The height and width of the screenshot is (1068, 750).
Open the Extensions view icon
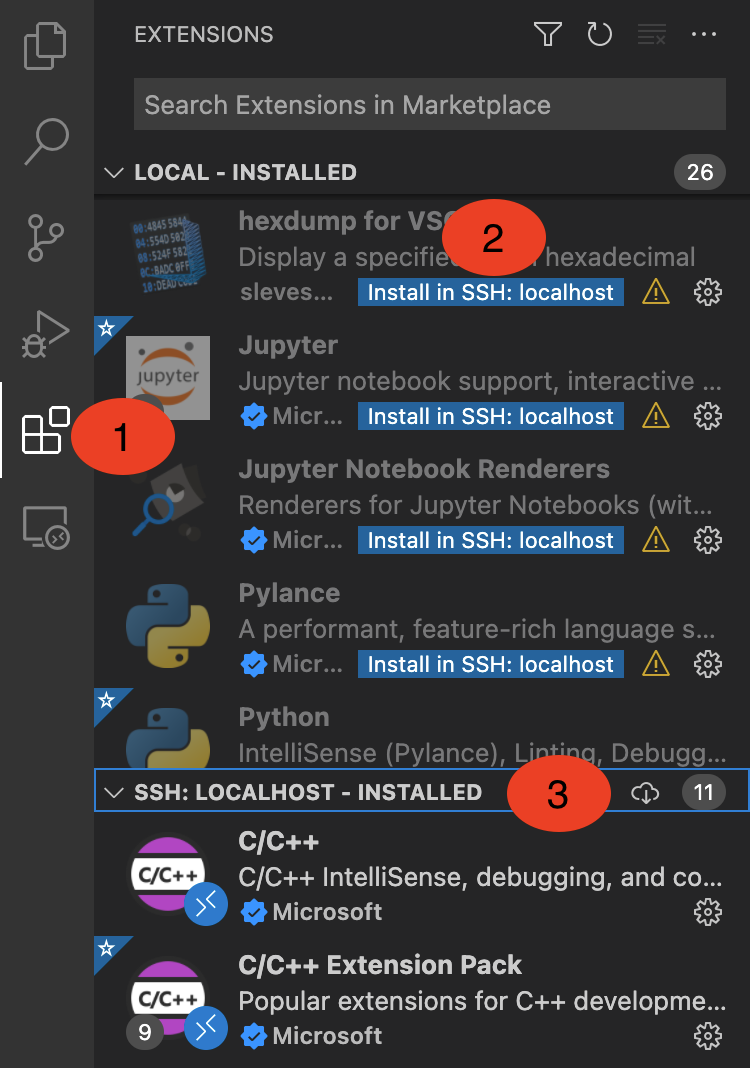click(x=46, y=430)
